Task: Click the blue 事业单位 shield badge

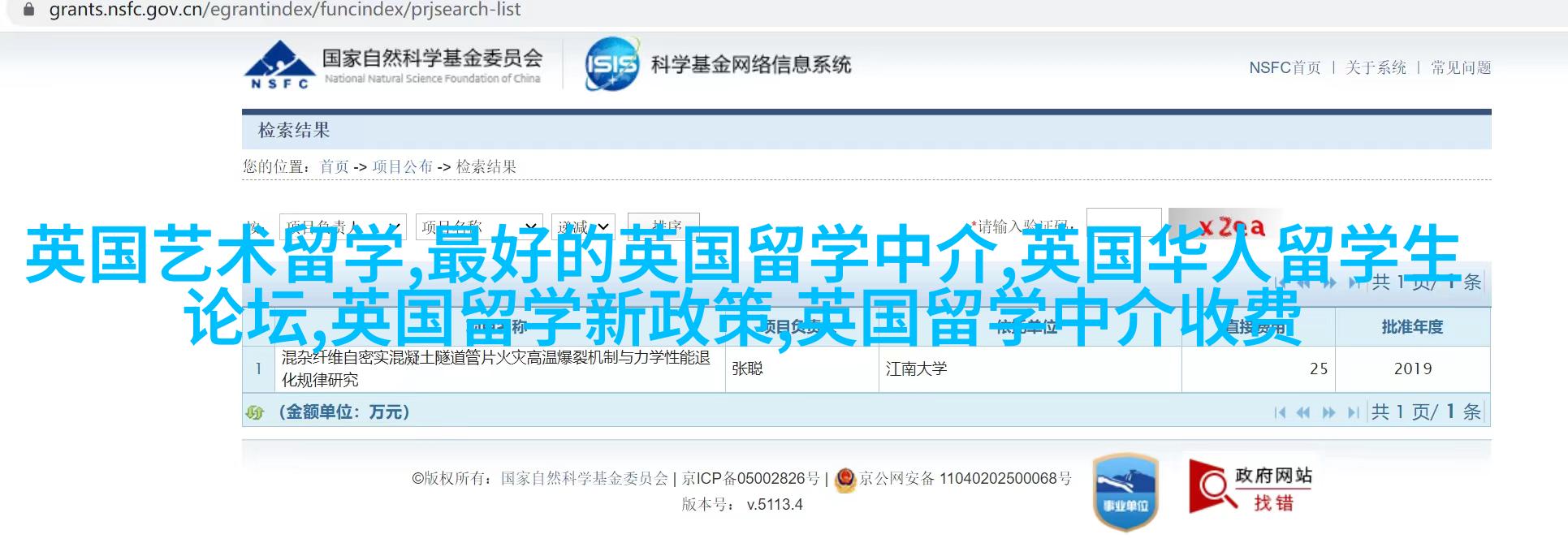Action: point(1125,491)
